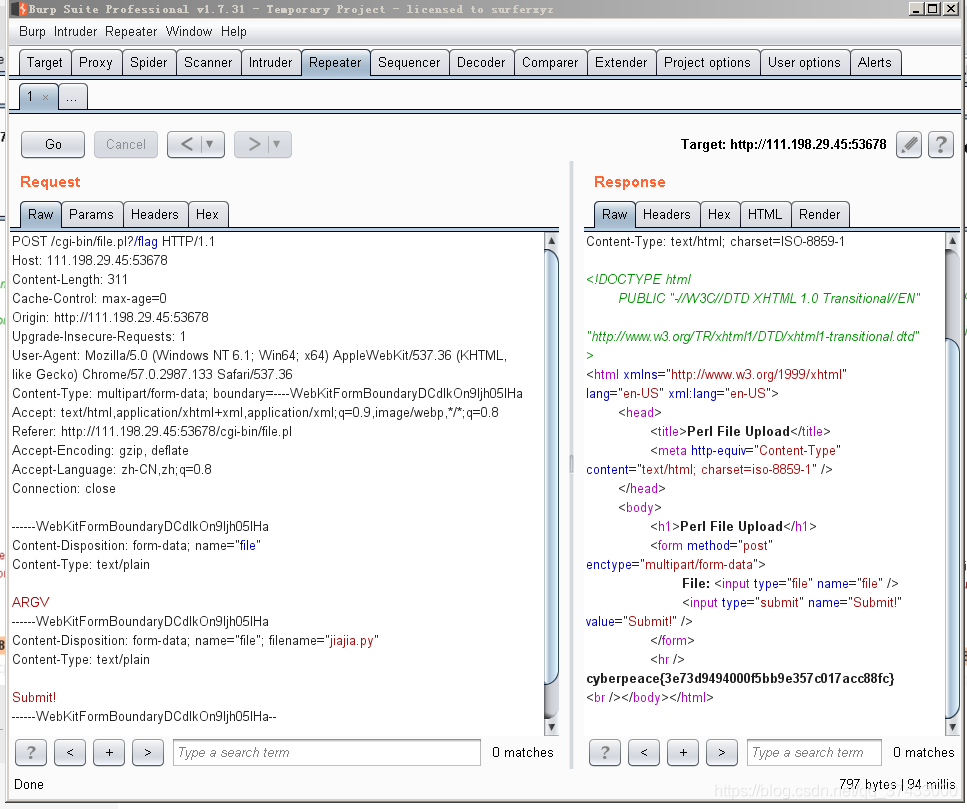Navigate forward to next request in history

coord(254,144)
